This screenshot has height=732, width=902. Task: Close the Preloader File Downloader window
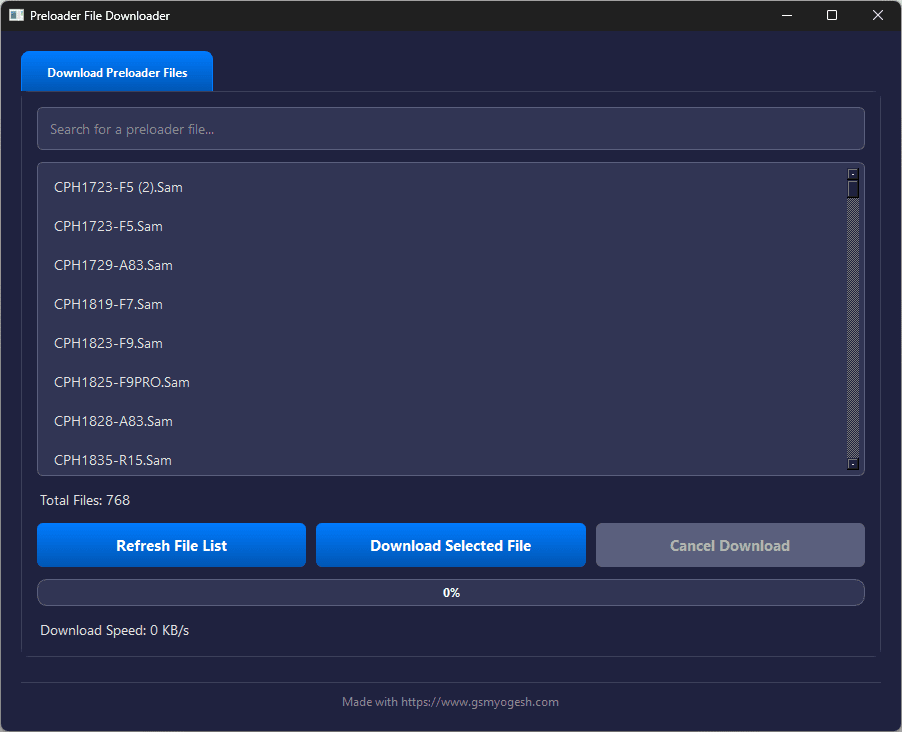(877, 16)
